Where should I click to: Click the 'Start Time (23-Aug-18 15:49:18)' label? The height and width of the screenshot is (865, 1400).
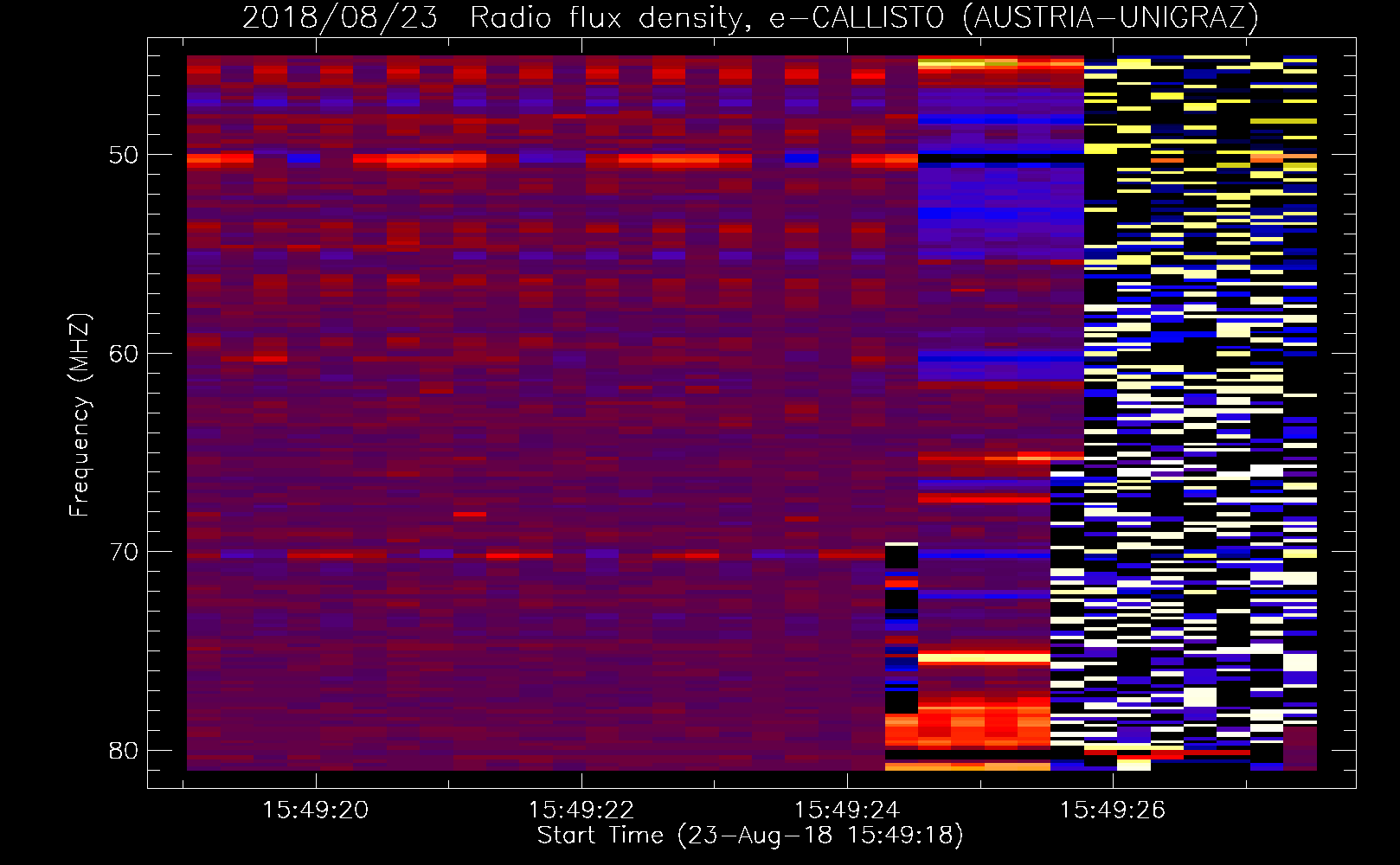[750, 836]
